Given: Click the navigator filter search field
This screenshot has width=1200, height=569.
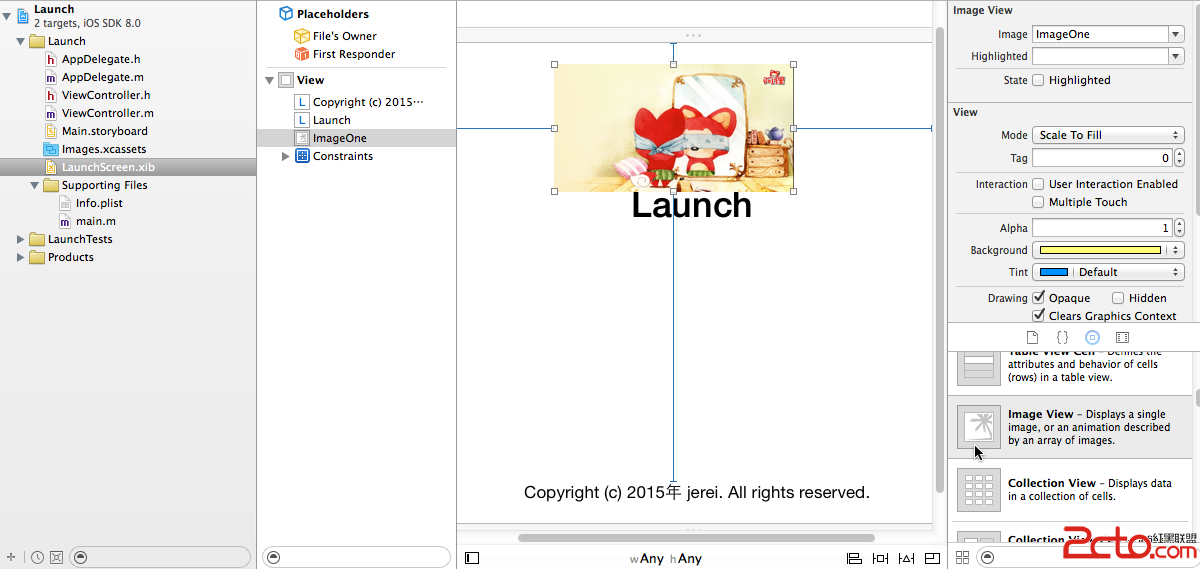Looking at the screenshot, I should click(161, 557).
